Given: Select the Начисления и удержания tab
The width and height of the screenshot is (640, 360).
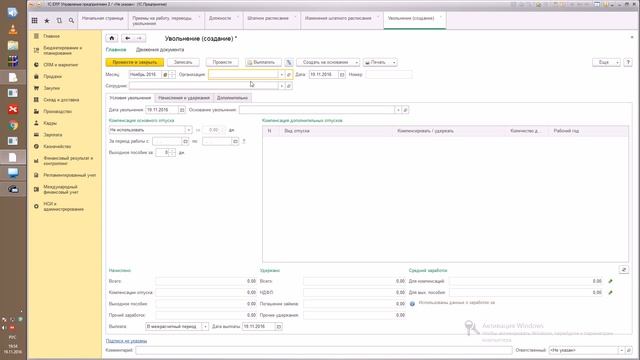Looking at the screenshot, I should [x=184, y=98].
